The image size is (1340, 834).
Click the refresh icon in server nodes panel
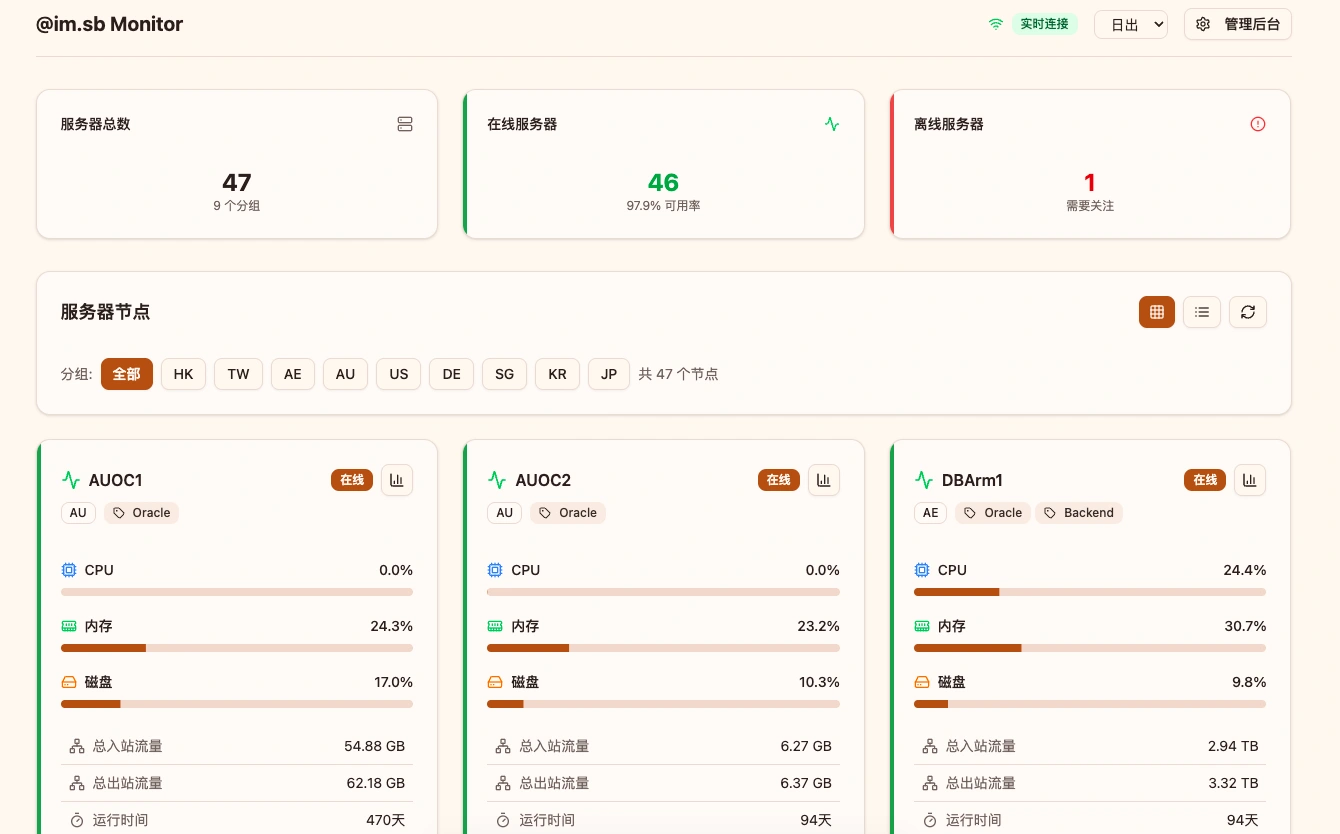click(1248, 312)
